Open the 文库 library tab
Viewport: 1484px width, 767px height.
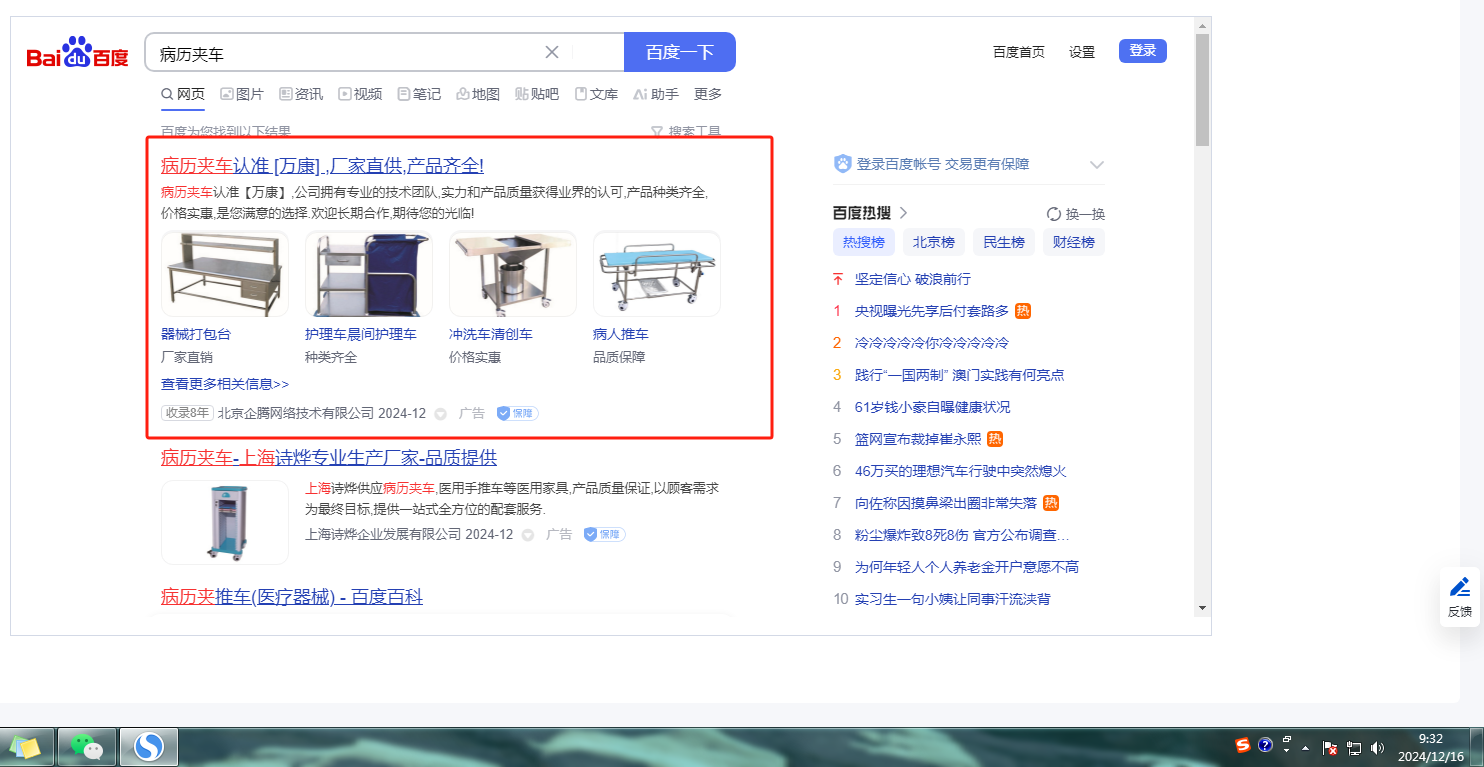596,94
